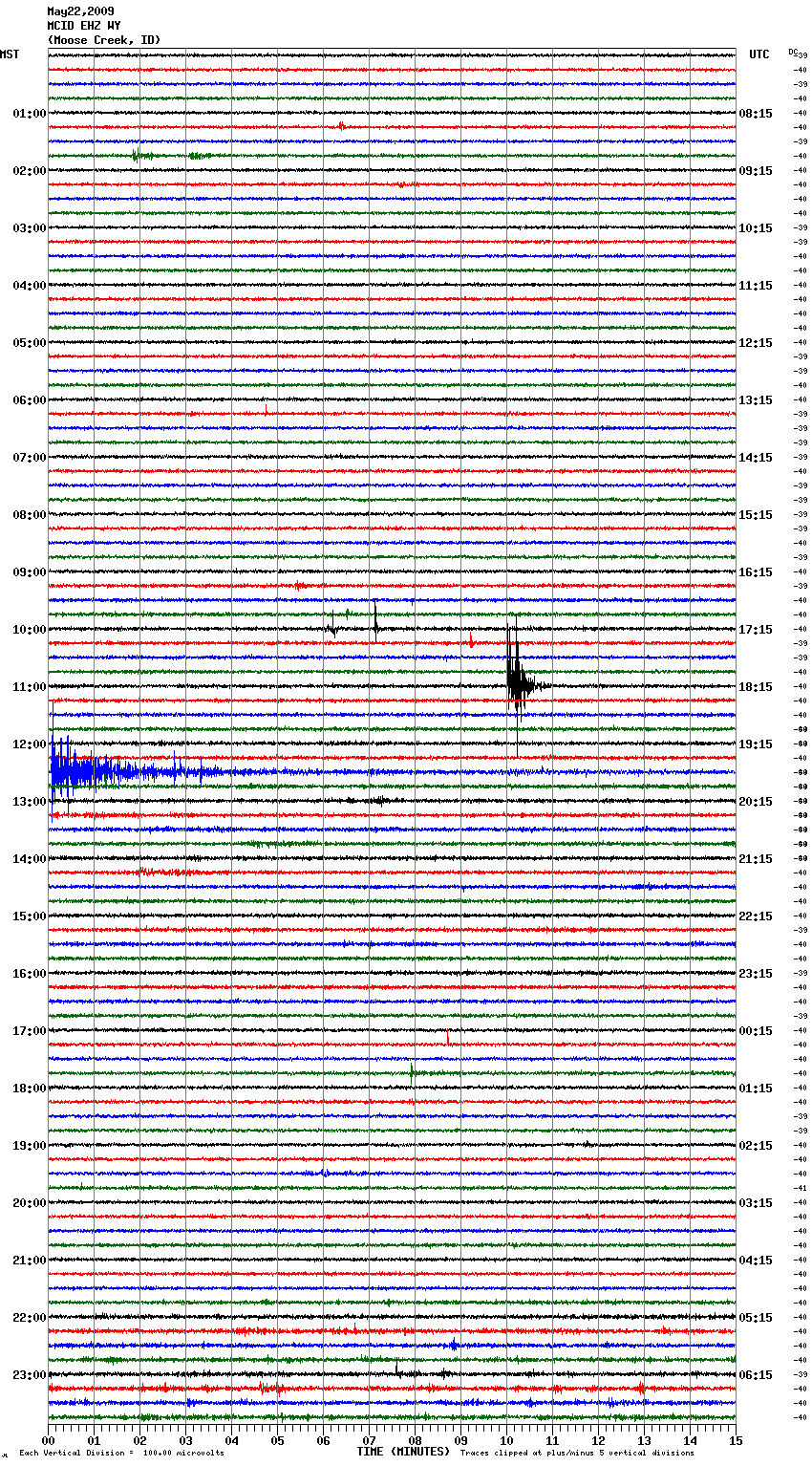Select the 17:15 UTC time label
Screen dimensions: 812x1466
[756, 630]
